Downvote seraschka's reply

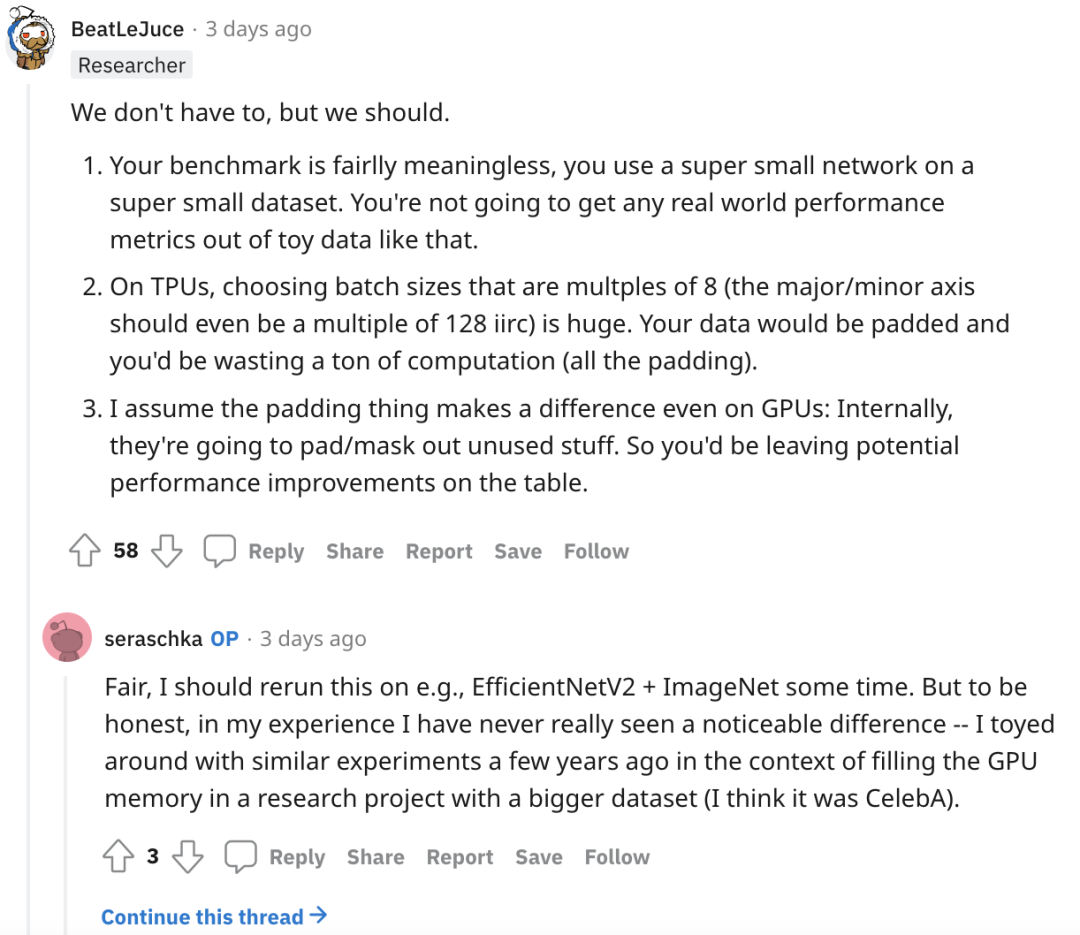(x=187, y=857)
